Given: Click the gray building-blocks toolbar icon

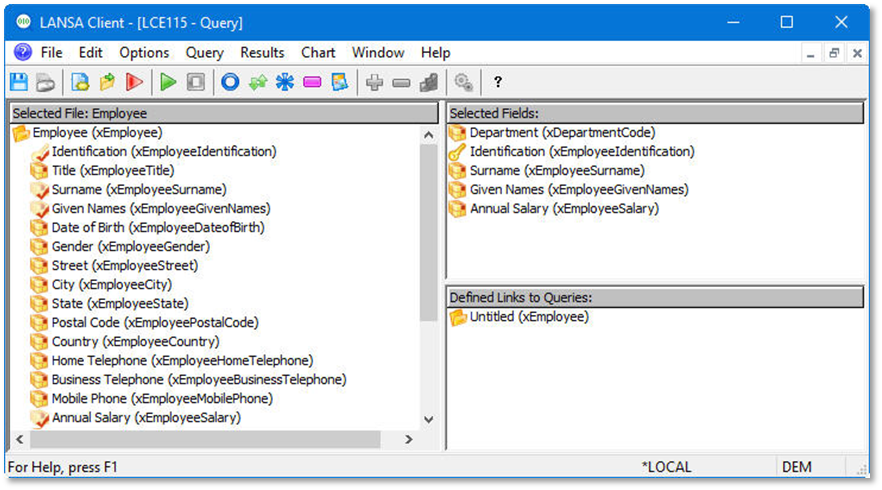Looking at the screenshot, I should (429, 82).
